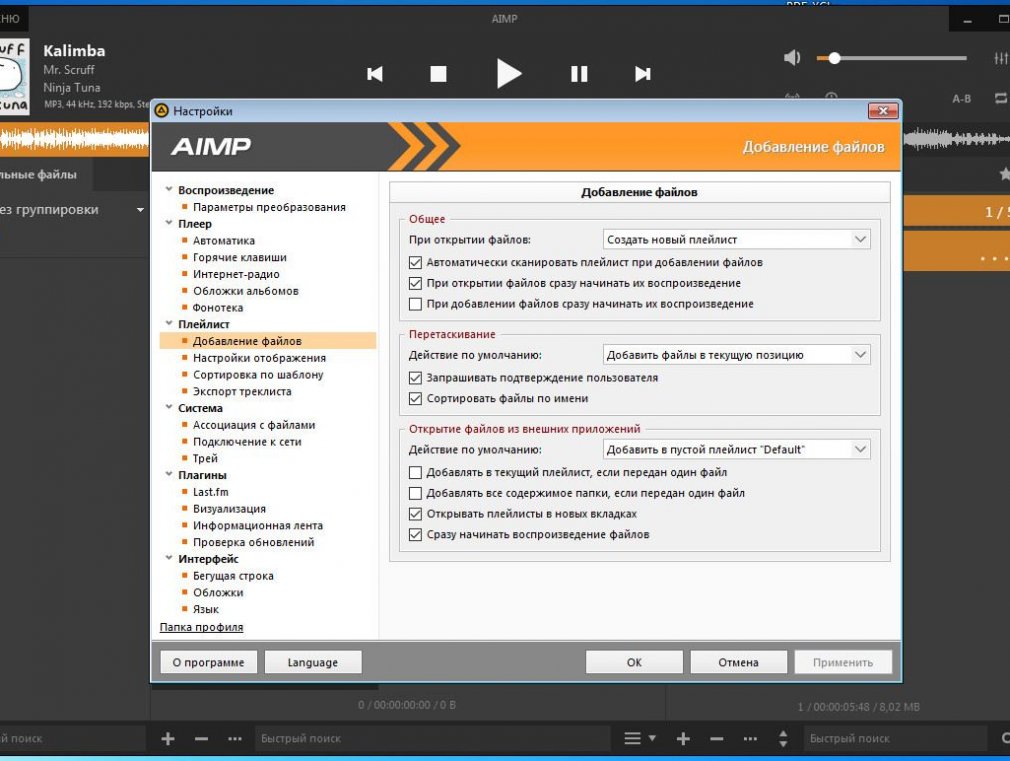Collapse the Воспроизведение tree section

click(x=169, y=189)
